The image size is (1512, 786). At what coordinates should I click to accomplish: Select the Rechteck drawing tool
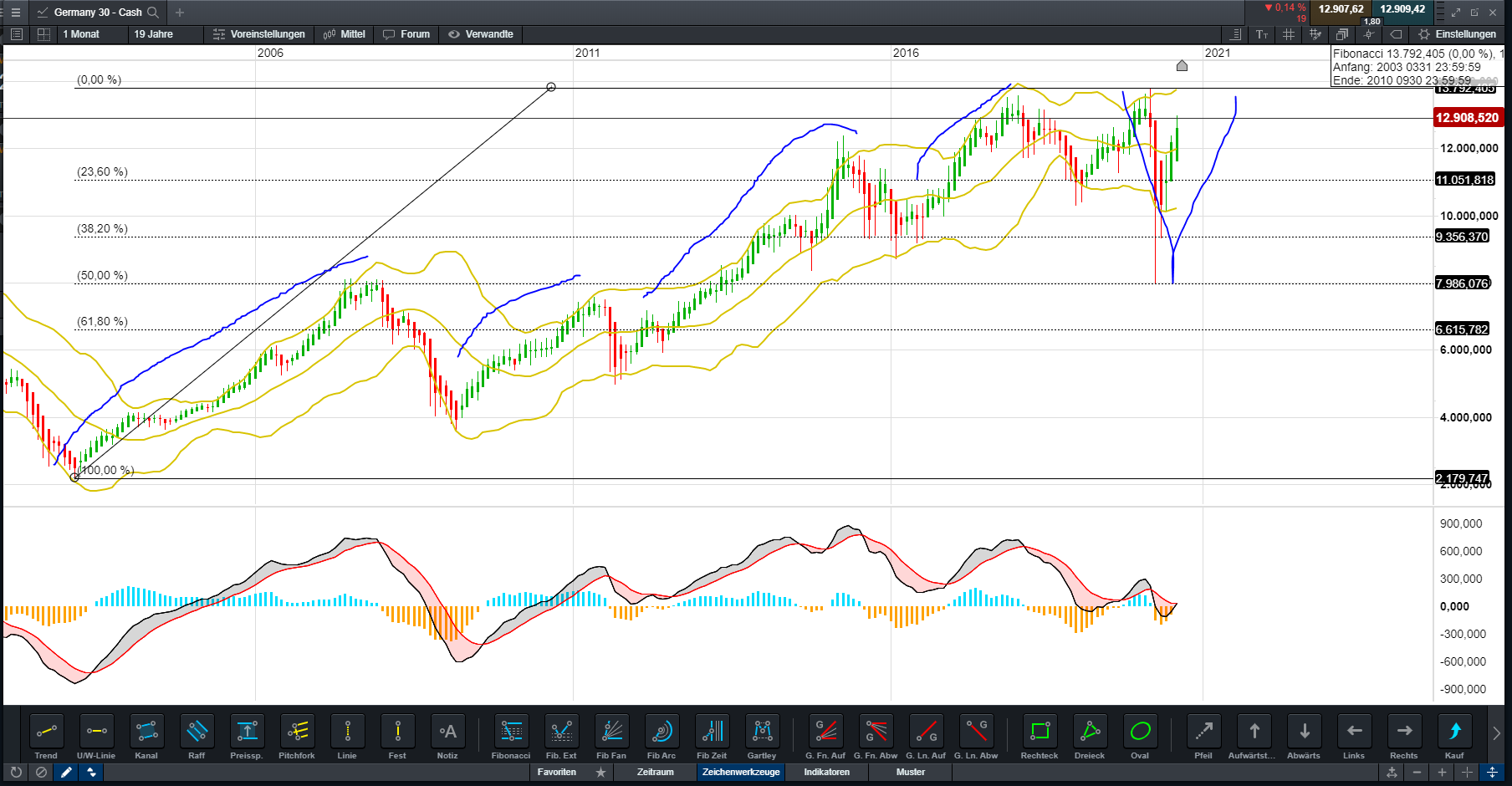click(1039, 736)
